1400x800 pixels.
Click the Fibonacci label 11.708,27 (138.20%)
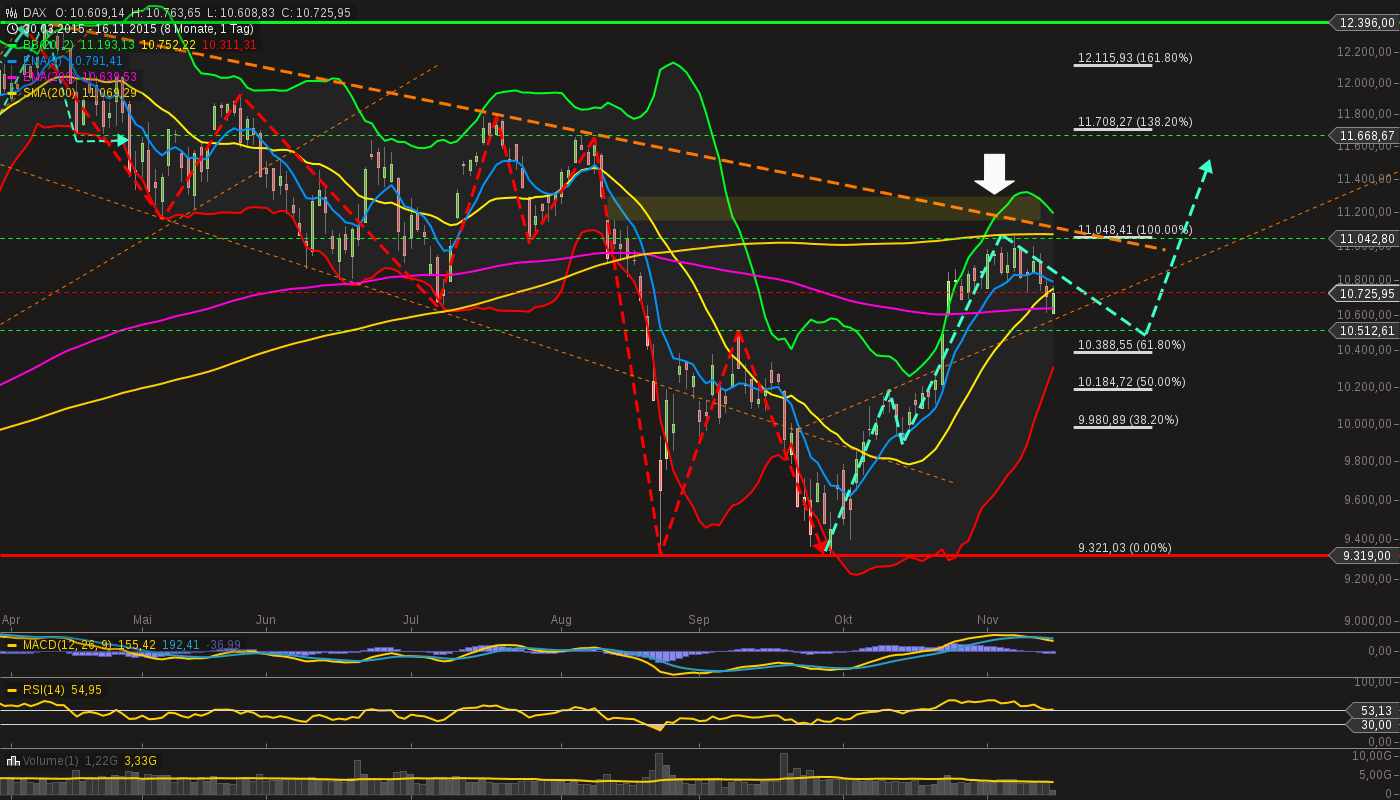coord(1135,122)
